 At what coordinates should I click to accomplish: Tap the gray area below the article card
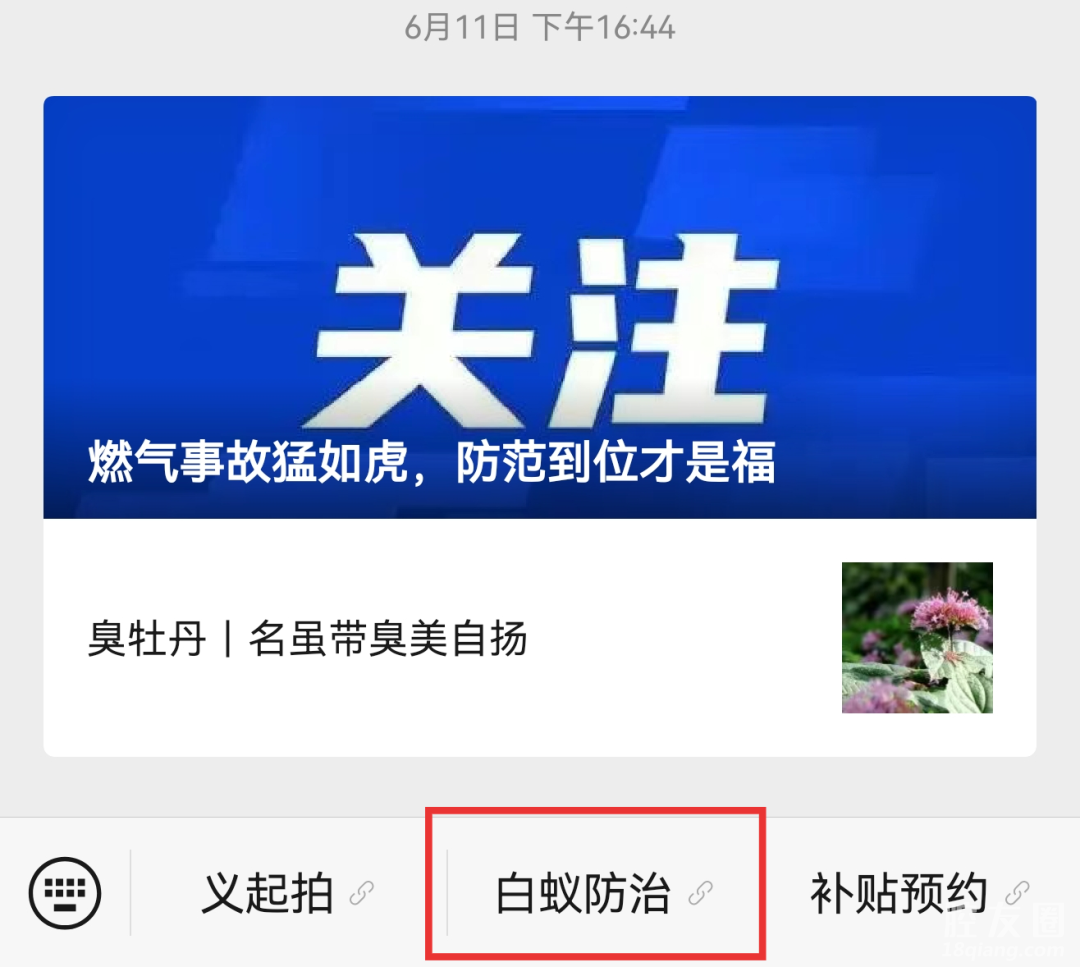pos(539,787)
